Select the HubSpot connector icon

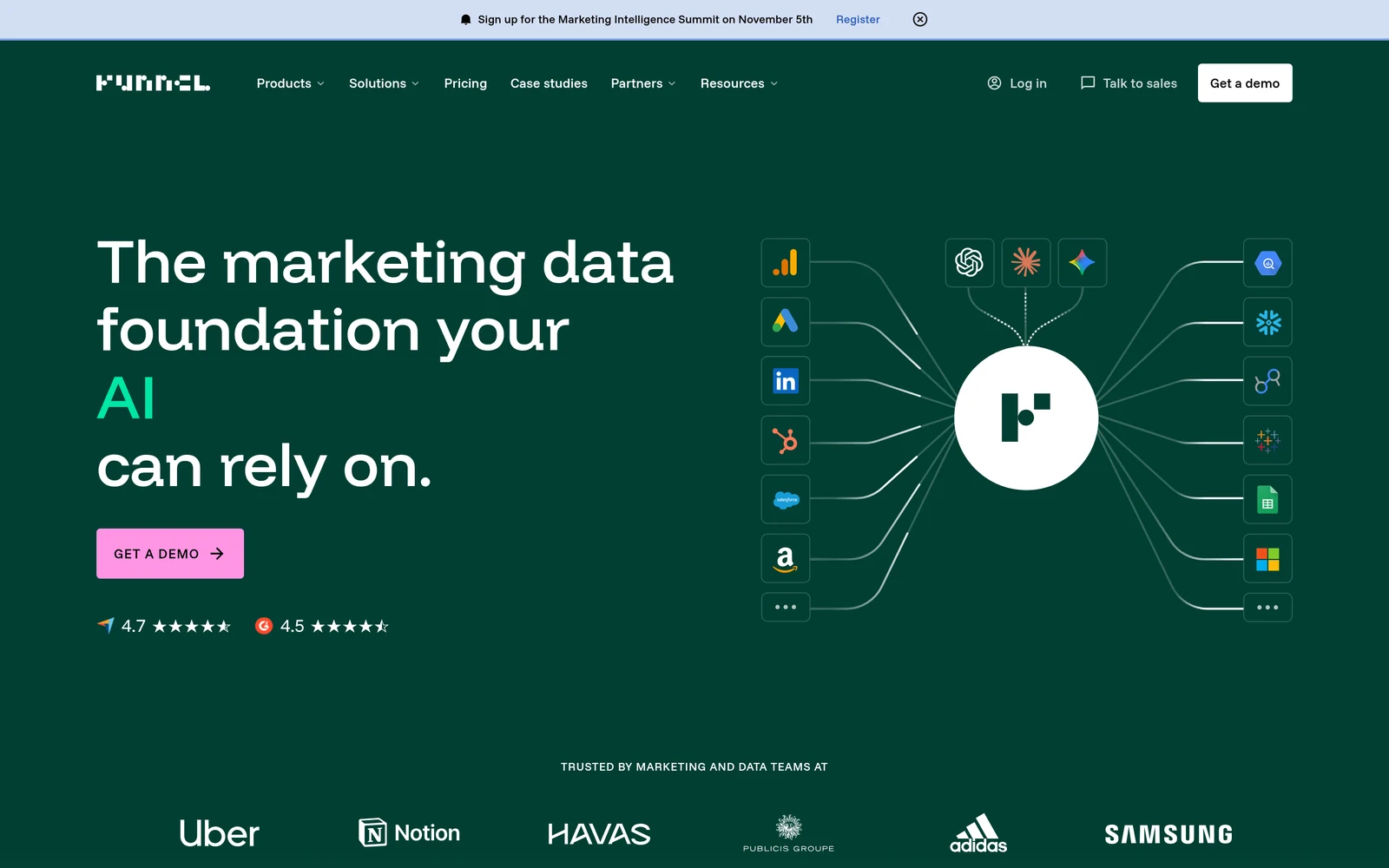[x=786, y=440]
